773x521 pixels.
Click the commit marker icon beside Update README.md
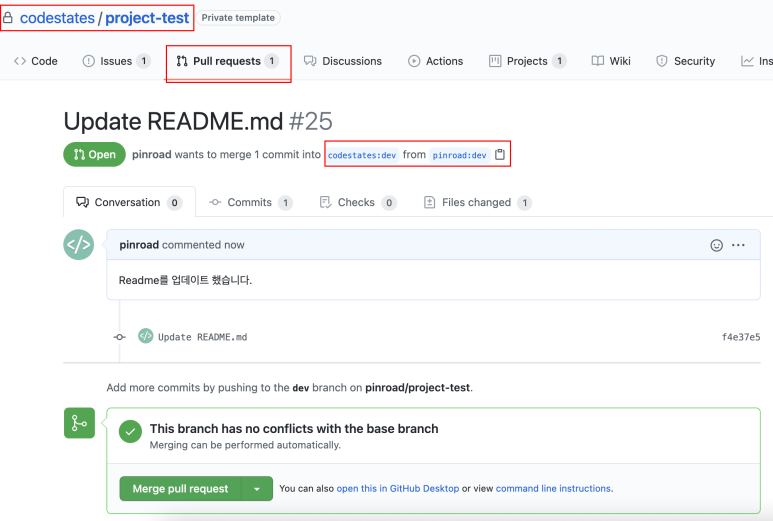pos(119,337)
